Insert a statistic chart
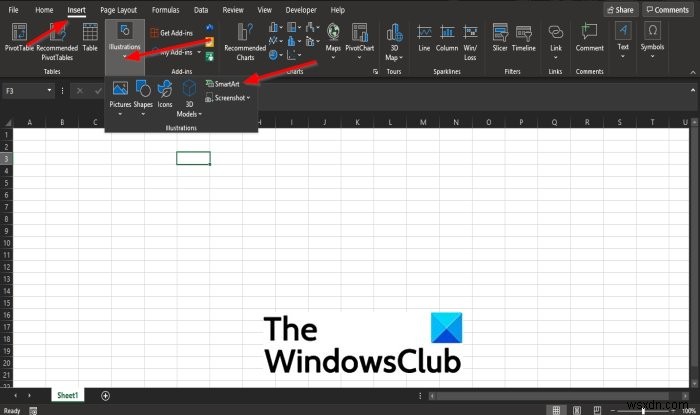Viewport: 700px width, 415px height. coord(293,41)
